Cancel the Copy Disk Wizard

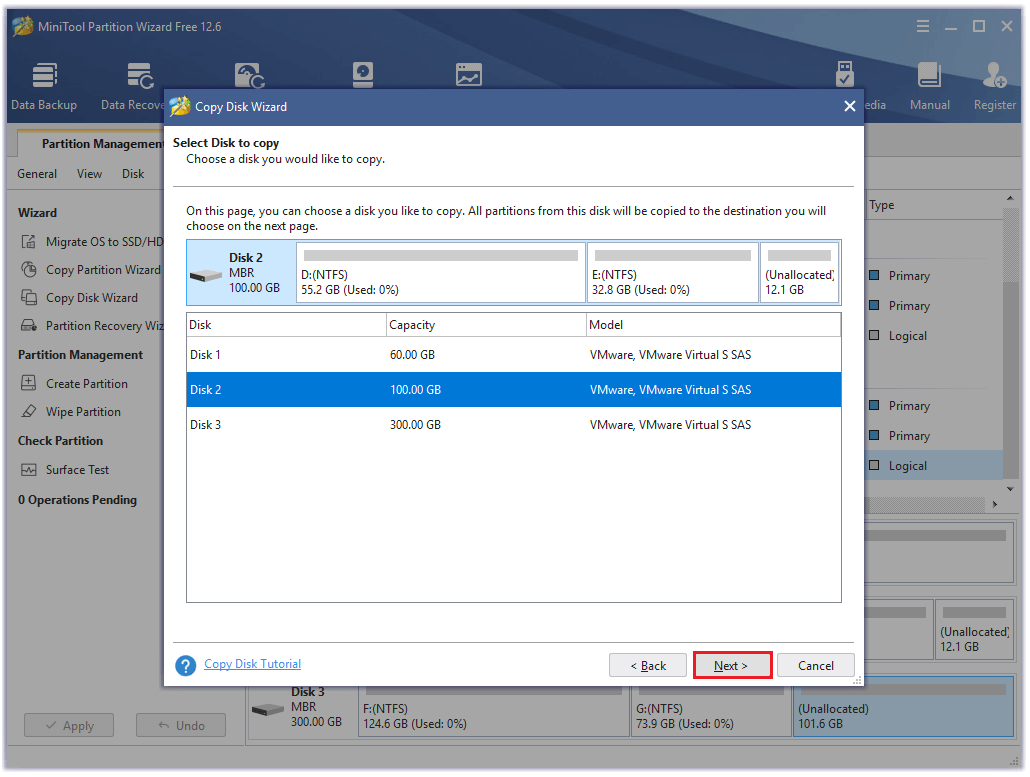[815, 665]
